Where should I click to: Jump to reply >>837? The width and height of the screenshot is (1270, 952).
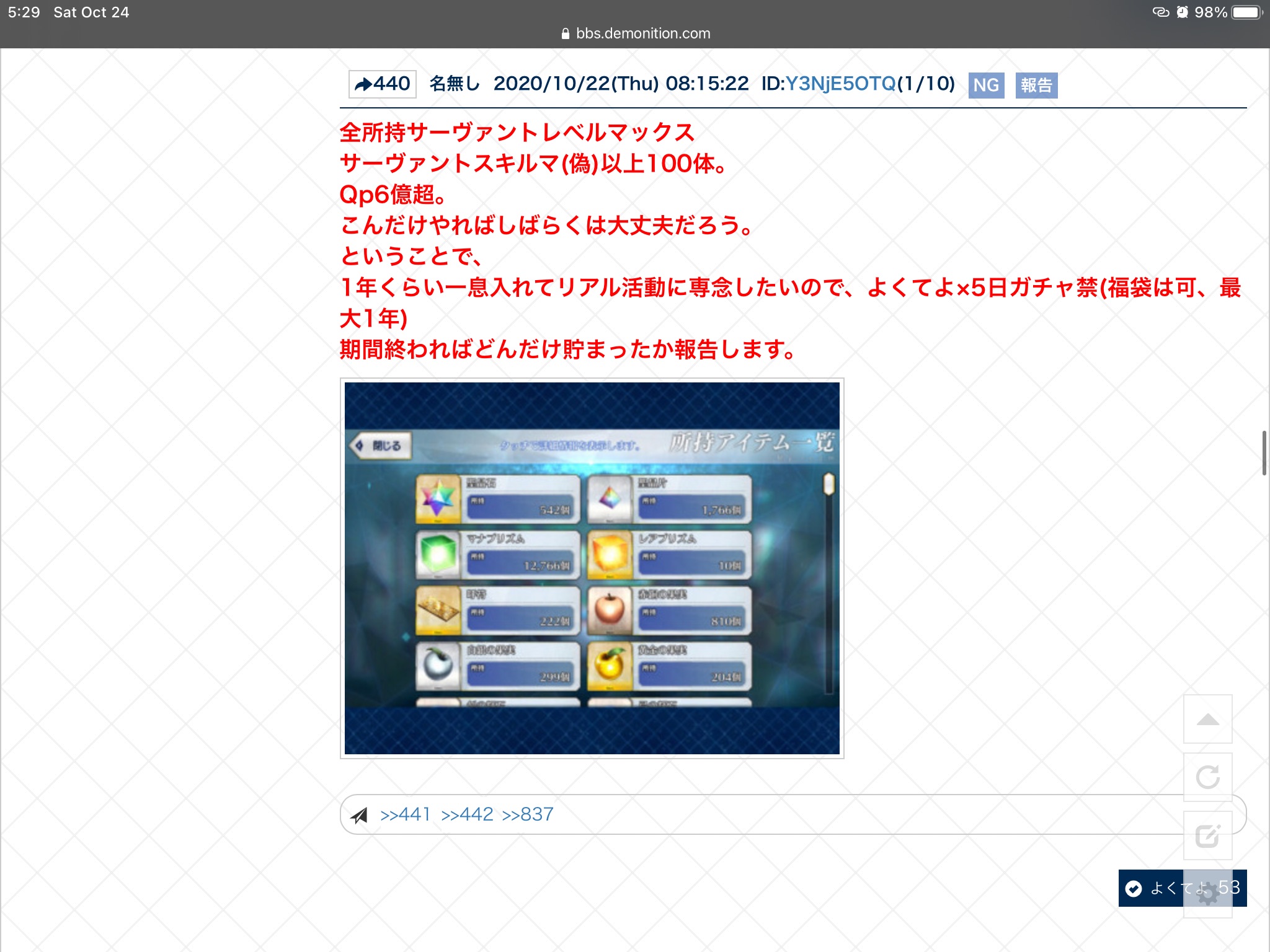[528, 814]
